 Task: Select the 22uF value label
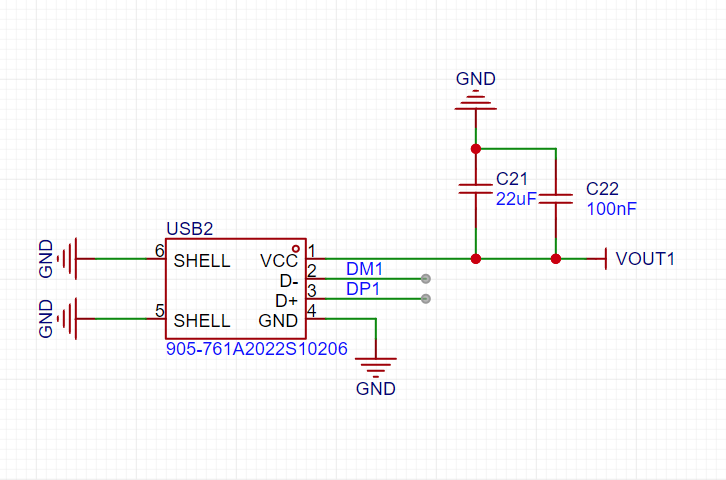pyautogui.click(x=516, y=199)
